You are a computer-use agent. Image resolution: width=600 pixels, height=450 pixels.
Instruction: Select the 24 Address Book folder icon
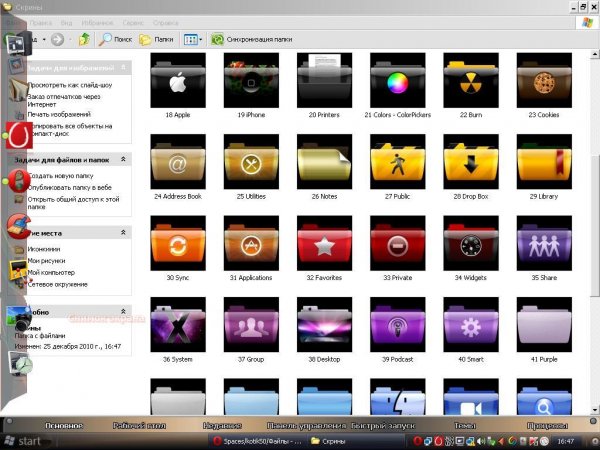(x=178, y=161)
